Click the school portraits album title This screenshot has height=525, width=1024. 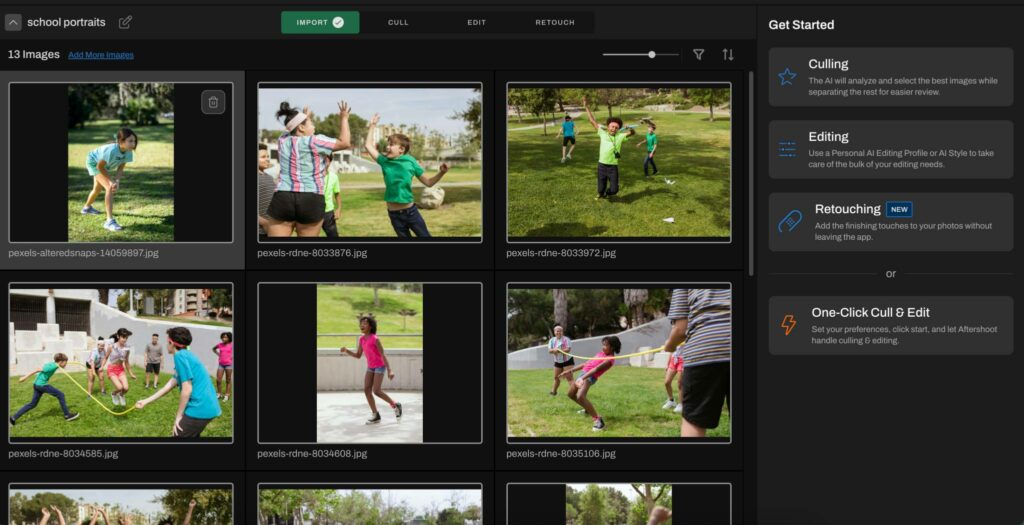[66, 22]
